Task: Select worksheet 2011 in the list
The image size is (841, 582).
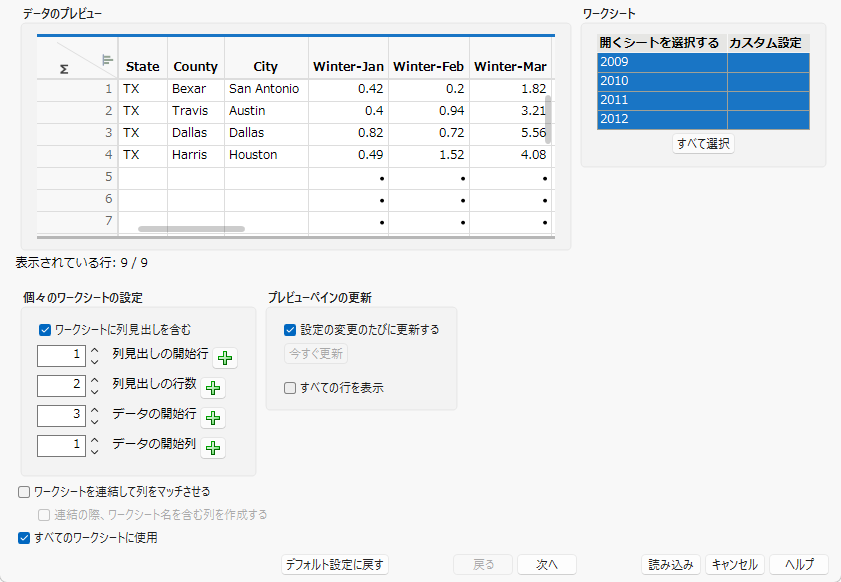Action: coord(703,100)
